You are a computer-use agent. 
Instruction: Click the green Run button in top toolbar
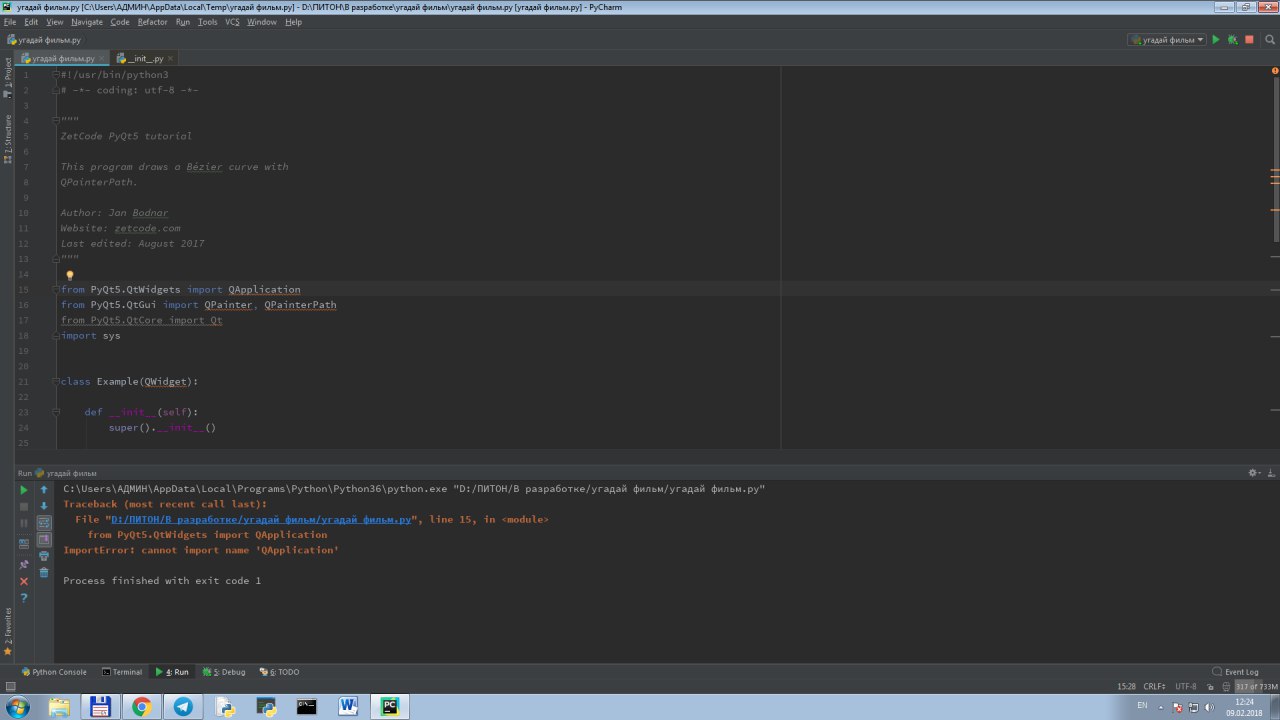tap(1216, 40)
